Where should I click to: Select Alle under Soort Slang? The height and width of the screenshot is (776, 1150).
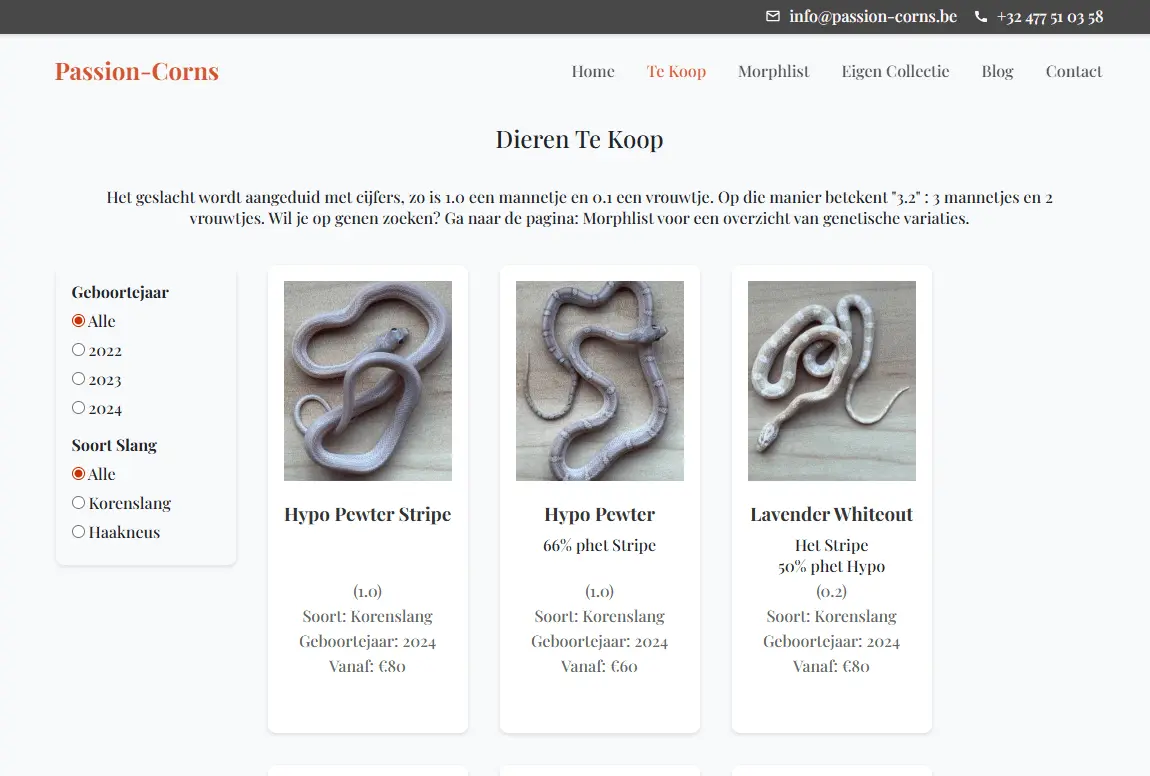click(79, 474)
